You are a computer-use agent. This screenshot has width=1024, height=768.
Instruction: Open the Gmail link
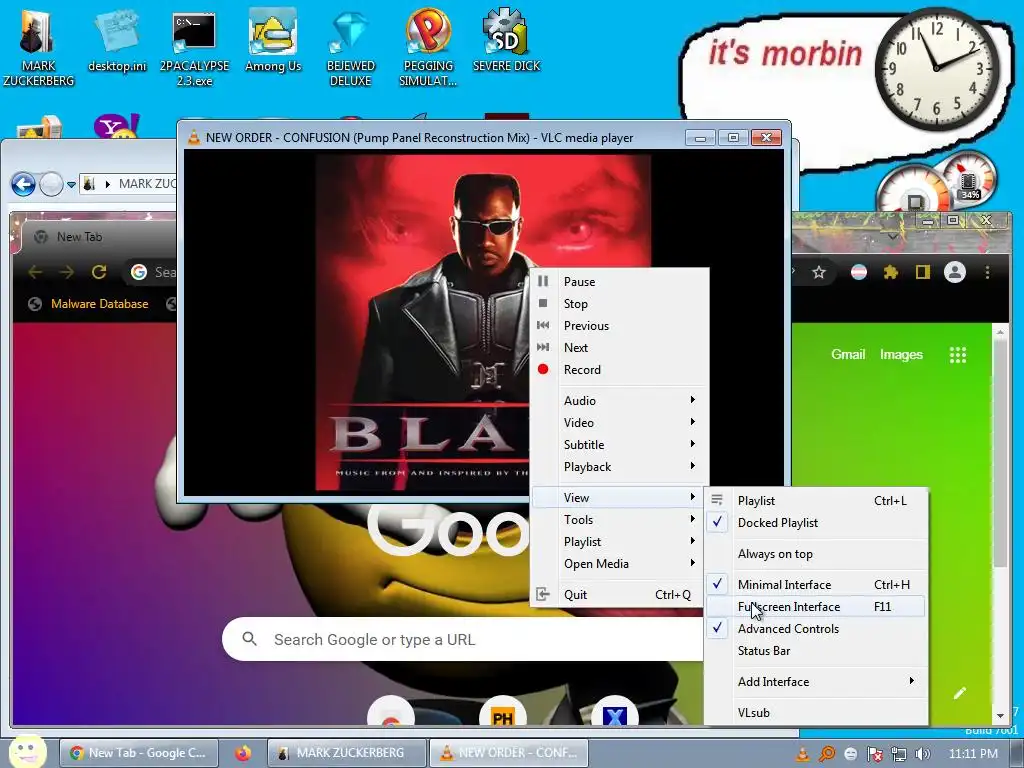tap(848, 355)
